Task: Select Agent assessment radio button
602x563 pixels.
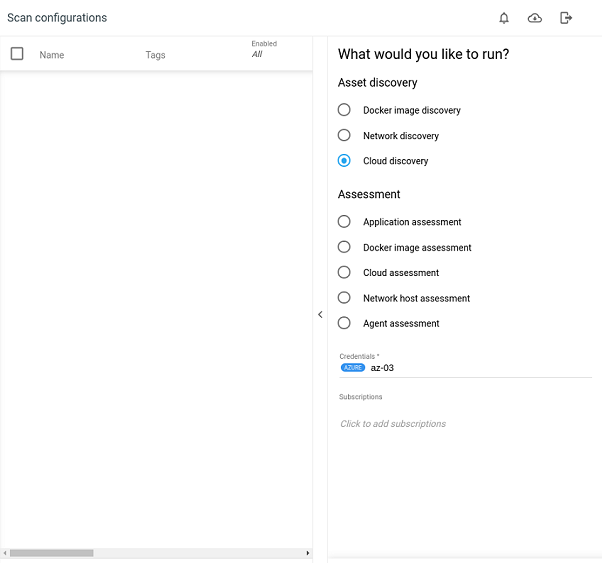Action: tap(344, 323)
